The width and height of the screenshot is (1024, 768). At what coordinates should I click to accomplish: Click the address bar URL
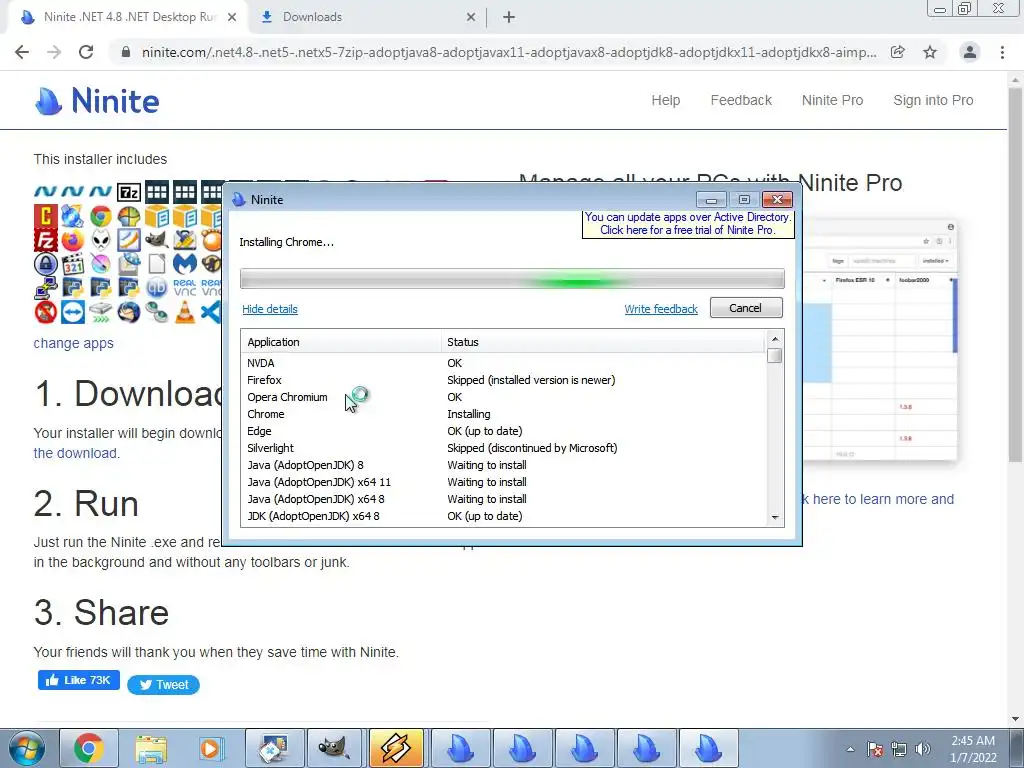click(509, 52)
